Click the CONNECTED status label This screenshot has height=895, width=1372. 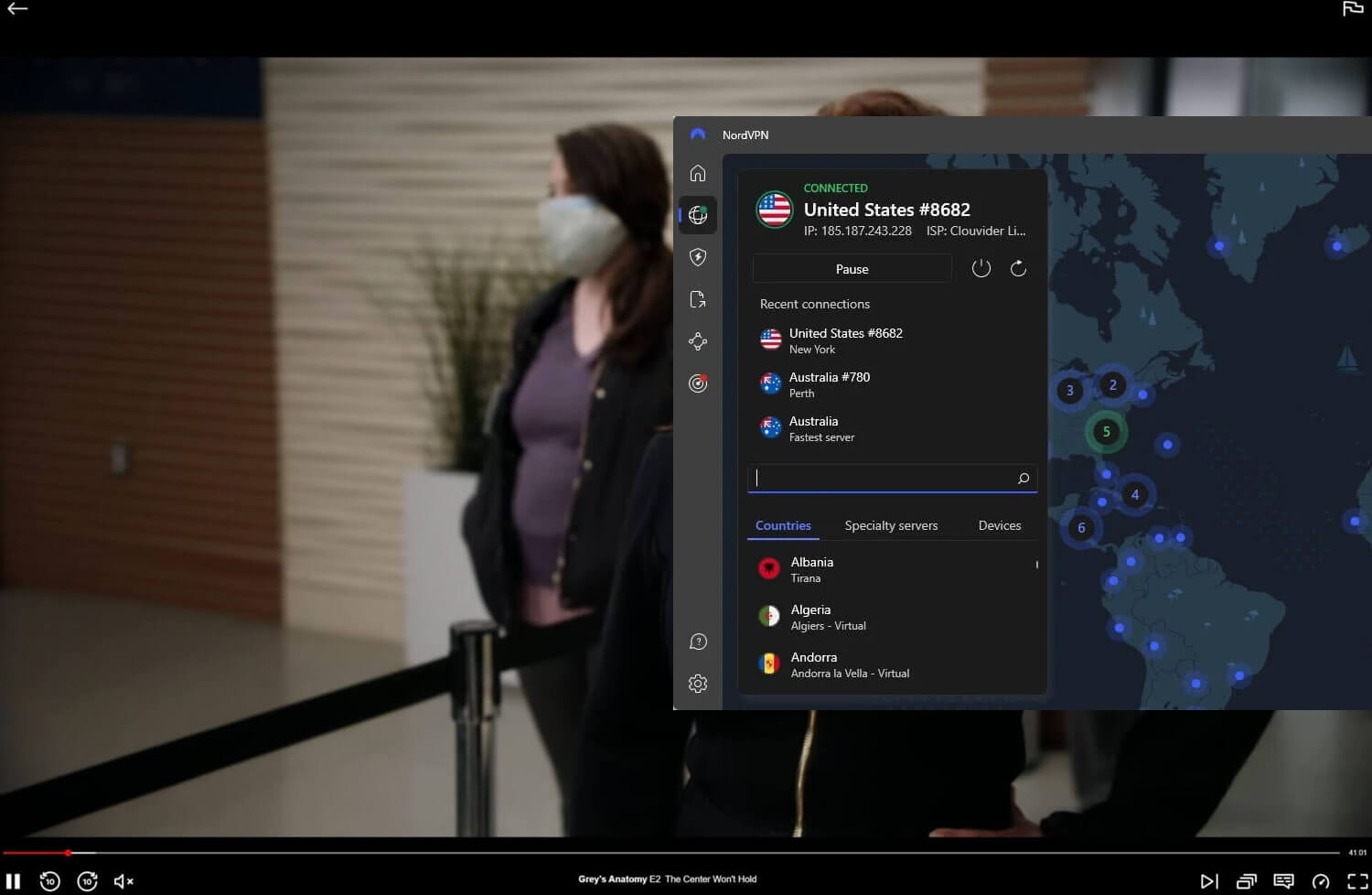pyautogui.click(x=835, y=188)
